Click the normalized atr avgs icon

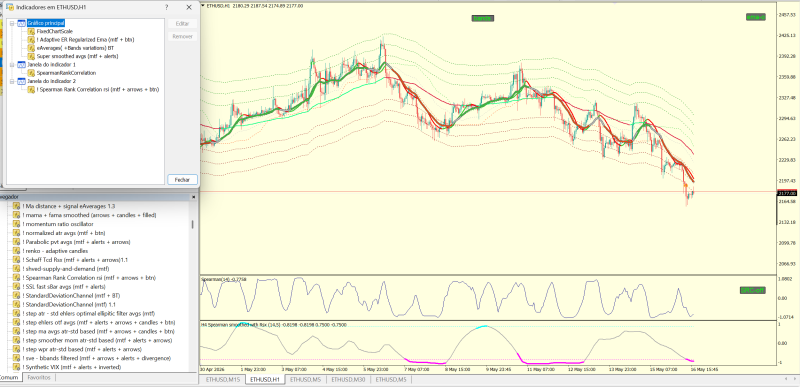tap(16, 233)
